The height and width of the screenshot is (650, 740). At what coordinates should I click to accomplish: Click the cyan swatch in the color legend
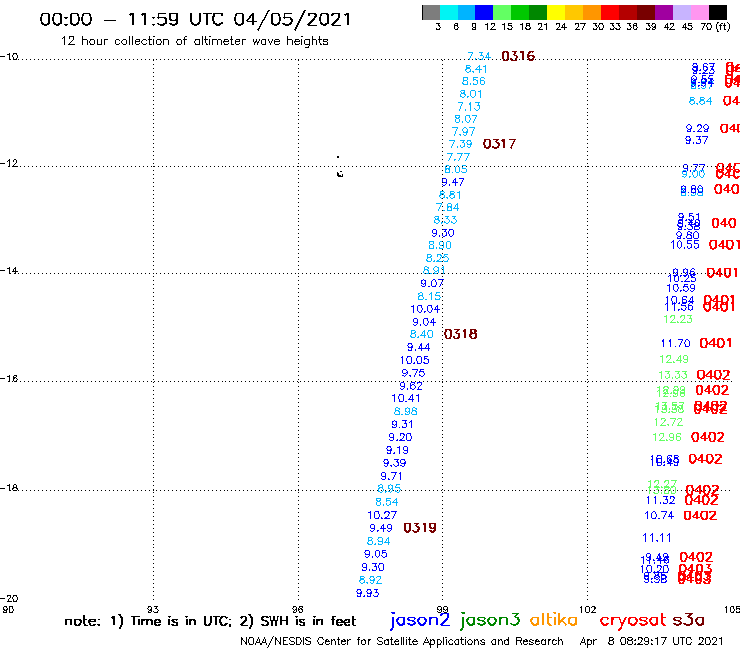coord(449,12)
